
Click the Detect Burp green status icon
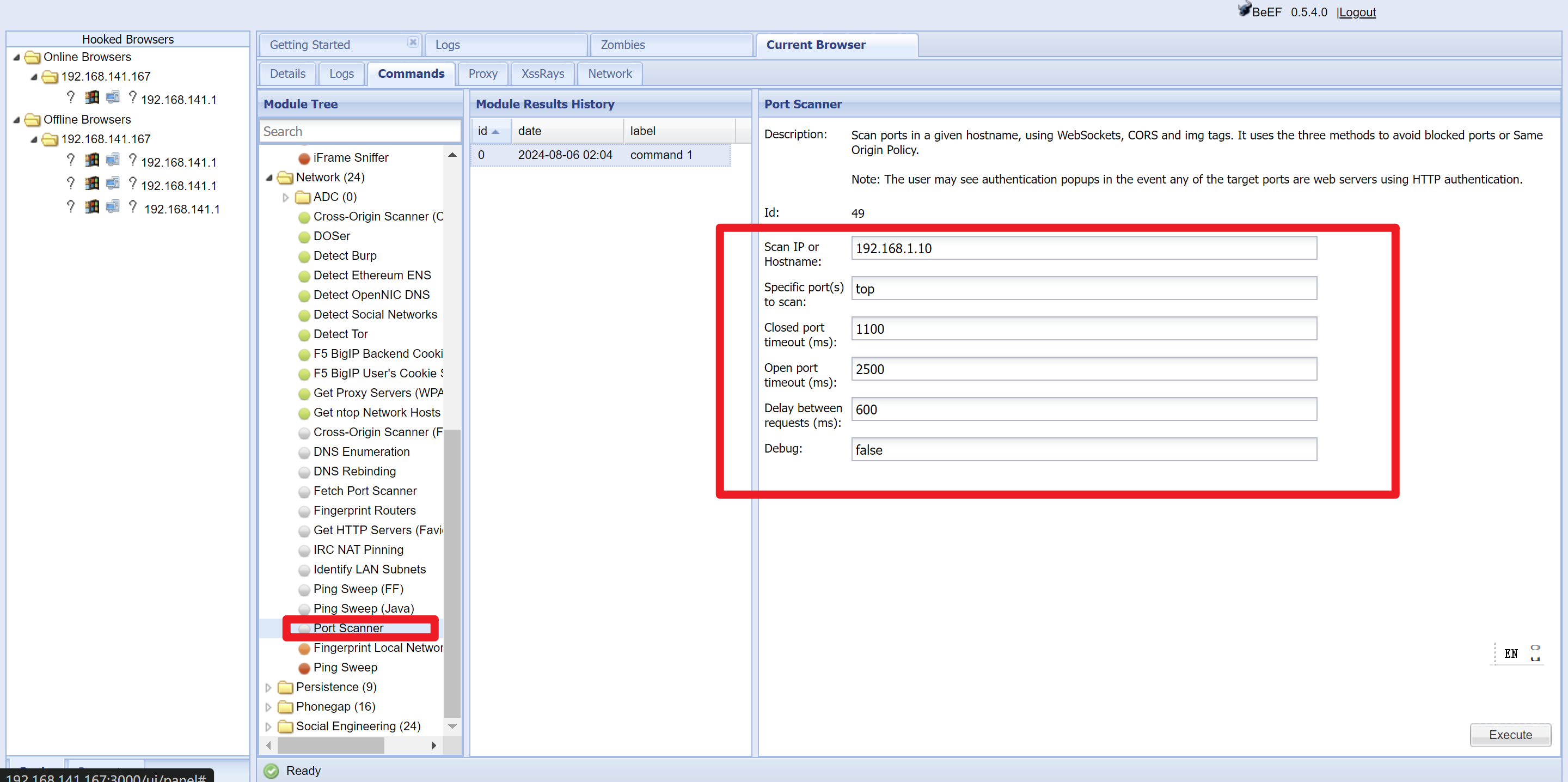pos(304,256)
